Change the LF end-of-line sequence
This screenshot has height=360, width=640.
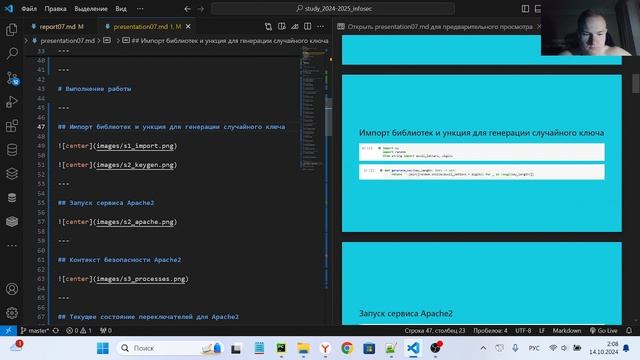(542, 331)
